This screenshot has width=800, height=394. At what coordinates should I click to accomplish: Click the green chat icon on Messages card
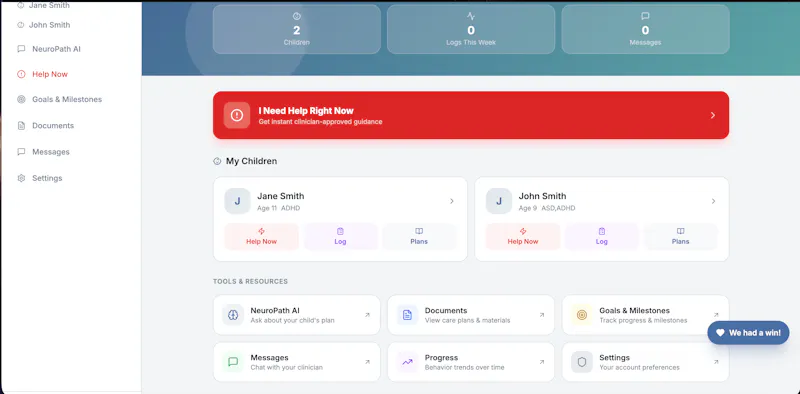[x=233, y=362]
